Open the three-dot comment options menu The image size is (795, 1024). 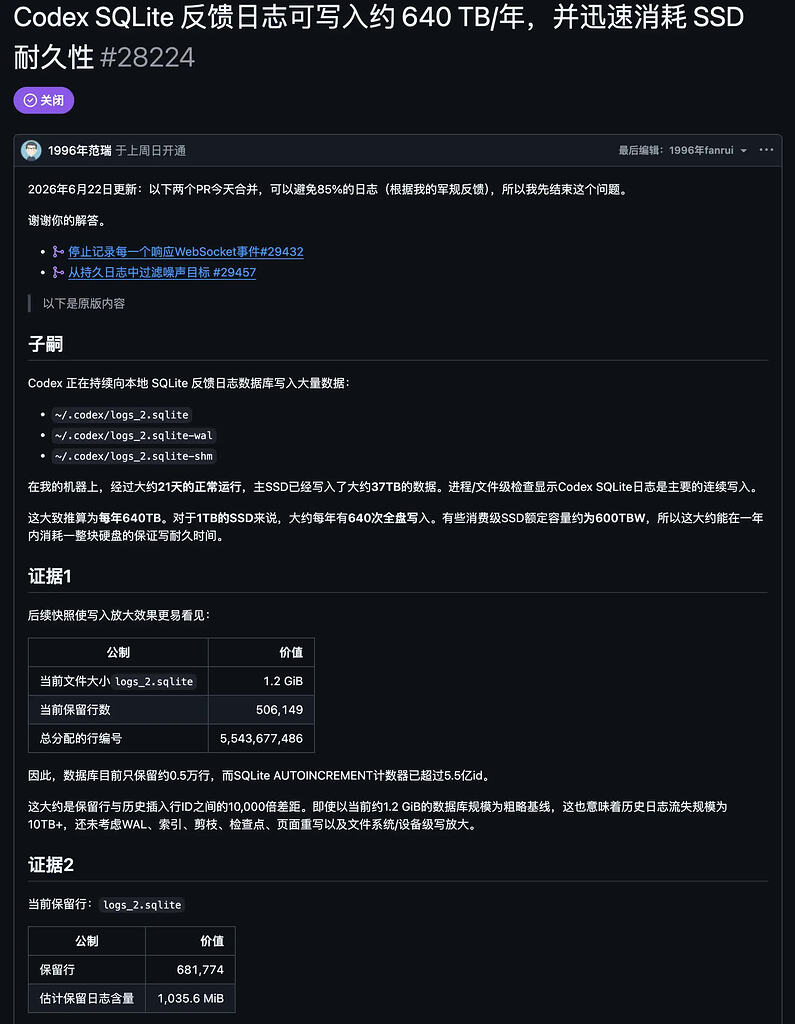(766, 150)
